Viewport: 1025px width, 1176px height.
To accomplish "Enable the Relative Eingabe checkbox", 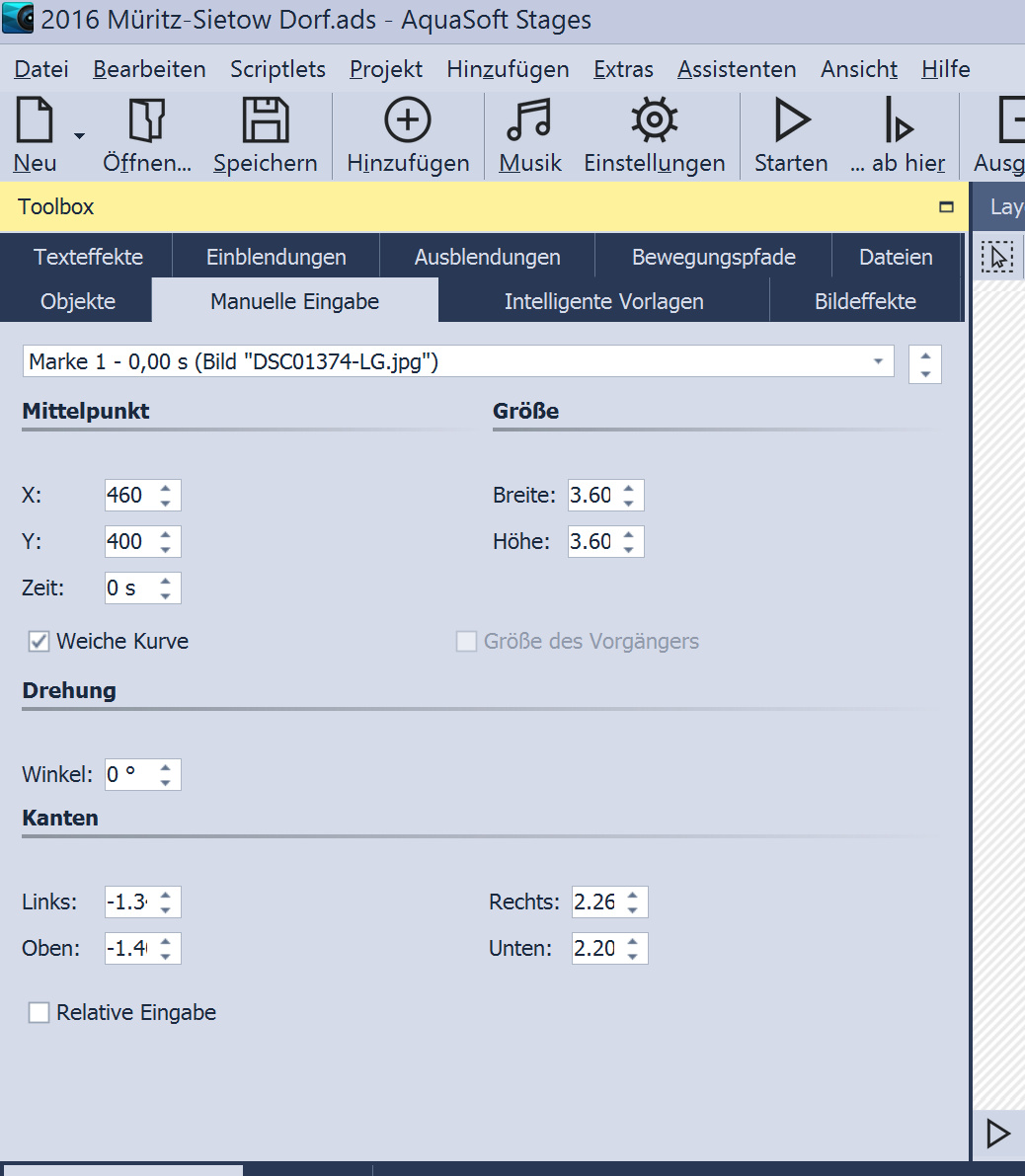I will (39, 1013).
